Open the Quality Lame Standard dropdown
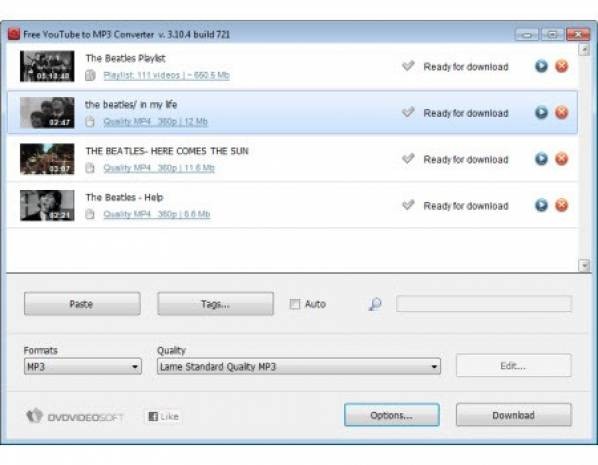 [299, 367]
